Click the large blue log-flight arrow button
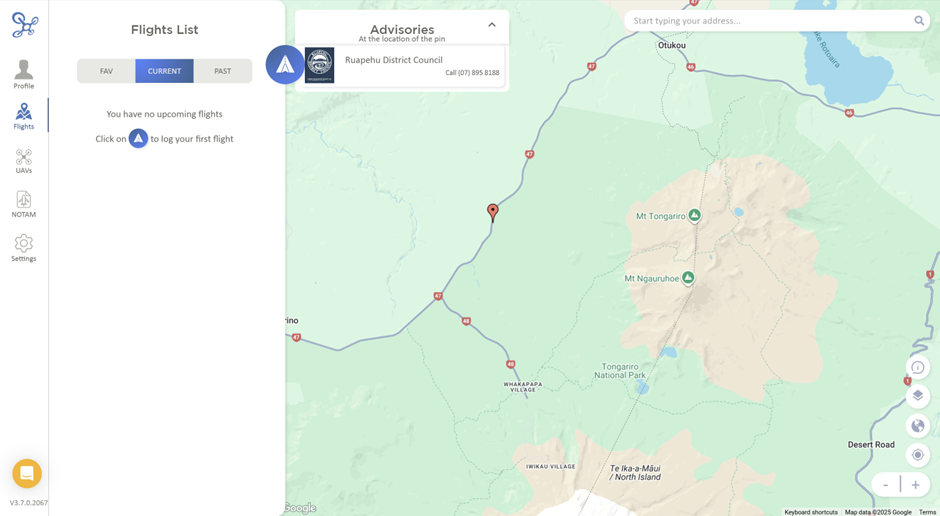This screenshot has width=940, height=516. click(x=285, y=65)
